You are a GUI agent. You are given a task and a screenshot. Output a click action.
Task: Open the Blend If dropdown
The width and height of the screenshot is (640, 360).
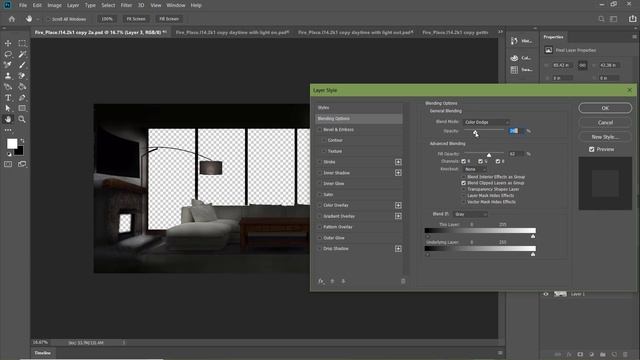coord(470,214)
